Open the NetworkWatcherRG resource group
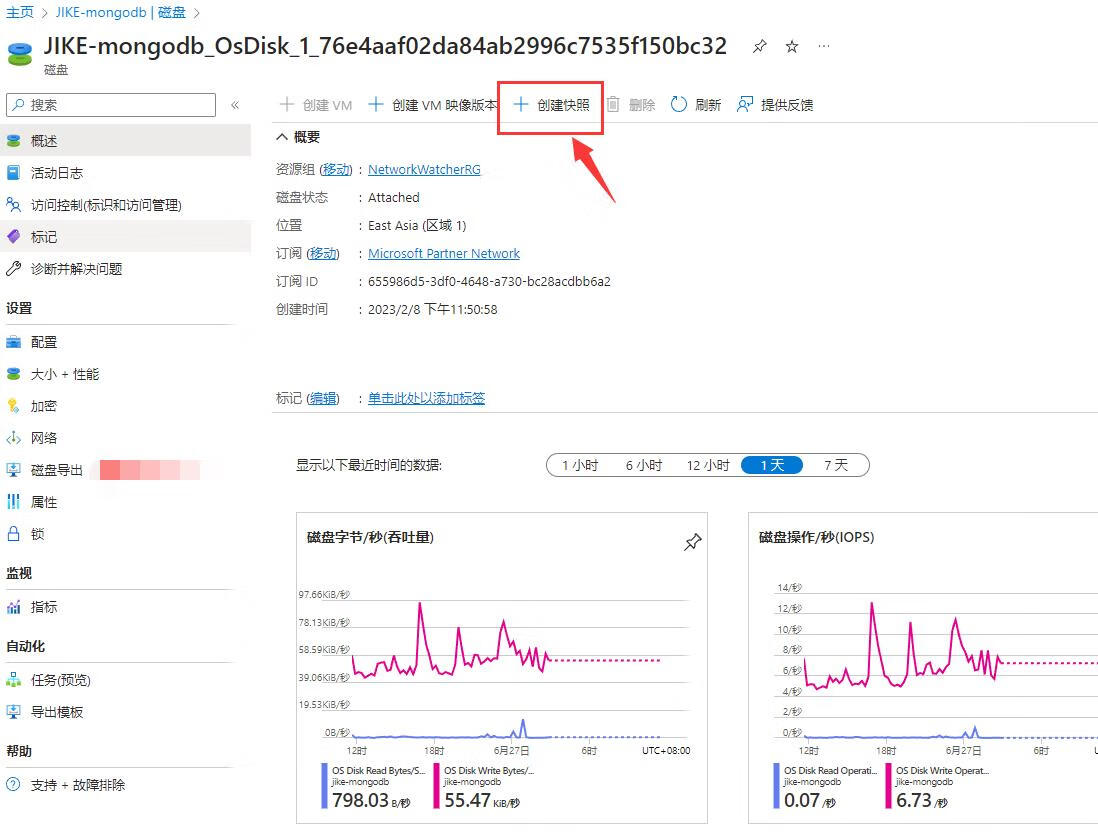The height and width of the screenshot is (837, 1098). point(424,170)
